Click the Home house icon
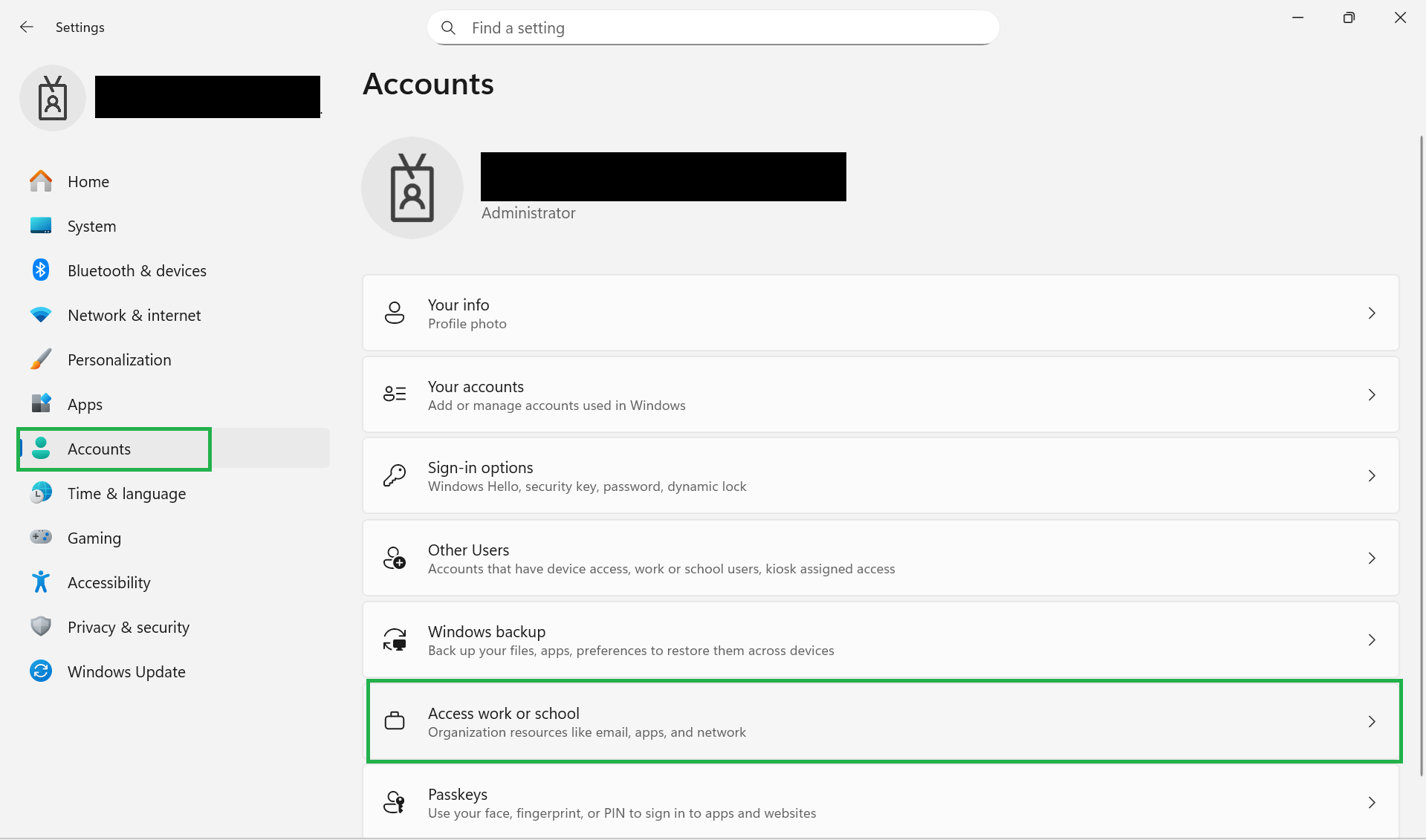The height and width of the screenshot is (840, 1426). coord(41,181)
